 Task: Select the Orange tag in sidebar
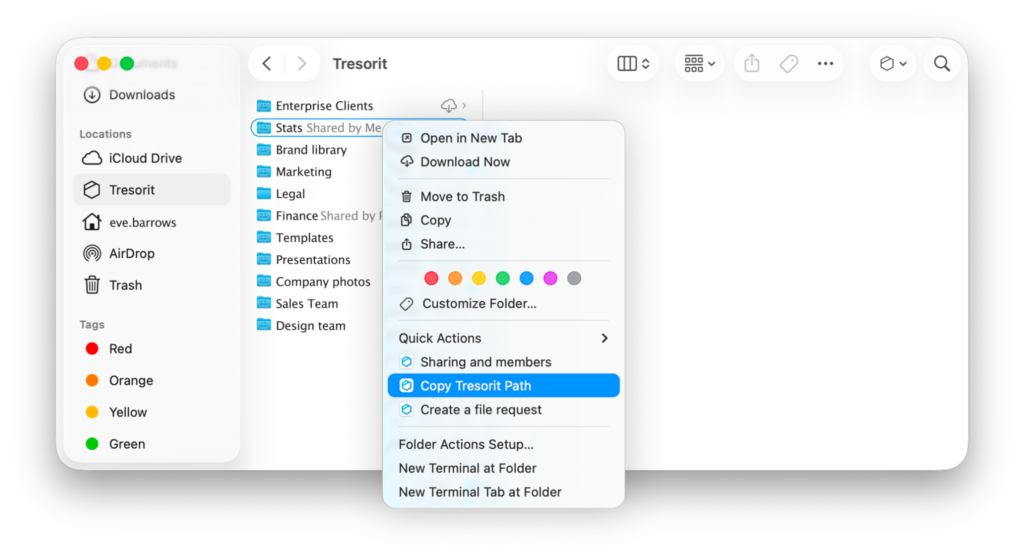click(x=152, y=380)
